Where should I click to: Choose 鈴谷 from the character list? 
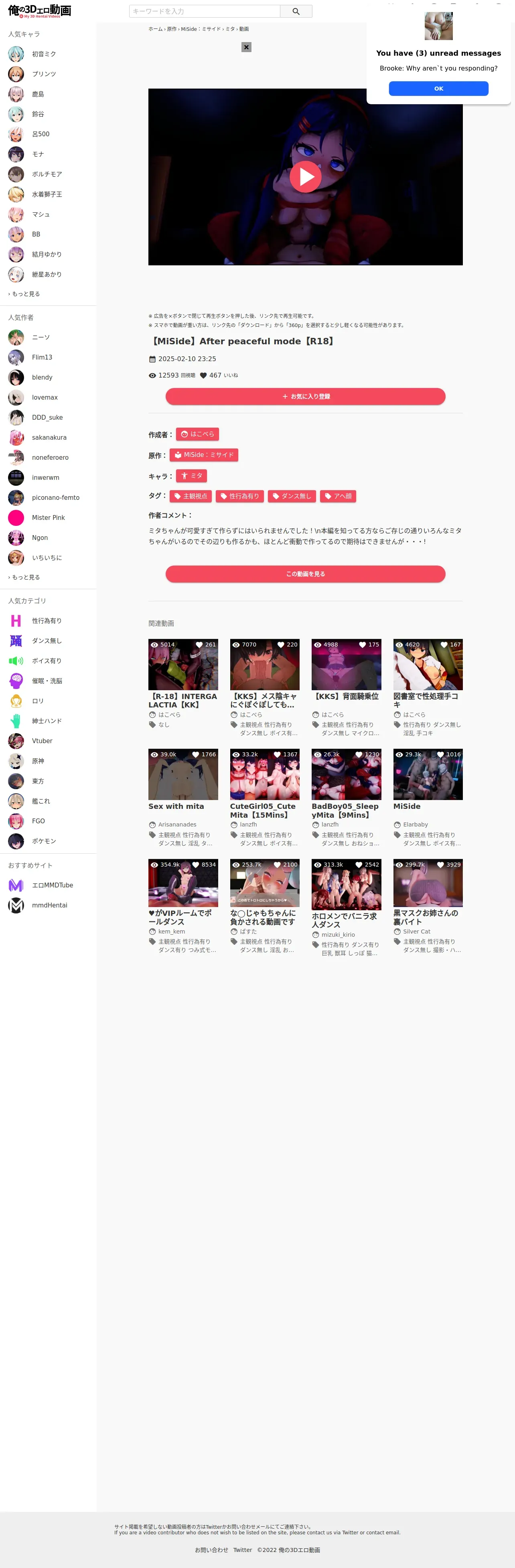[x=38, y=115]
